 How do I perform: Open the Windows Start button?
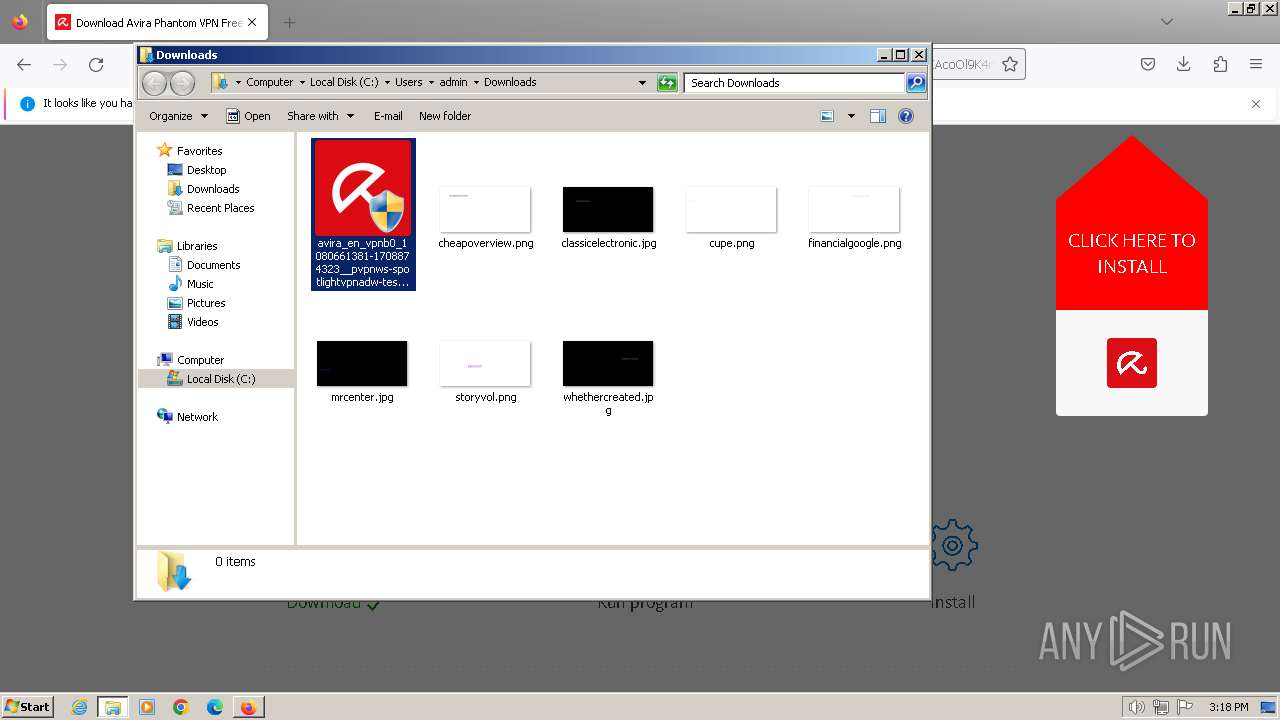tap(28, 707)
